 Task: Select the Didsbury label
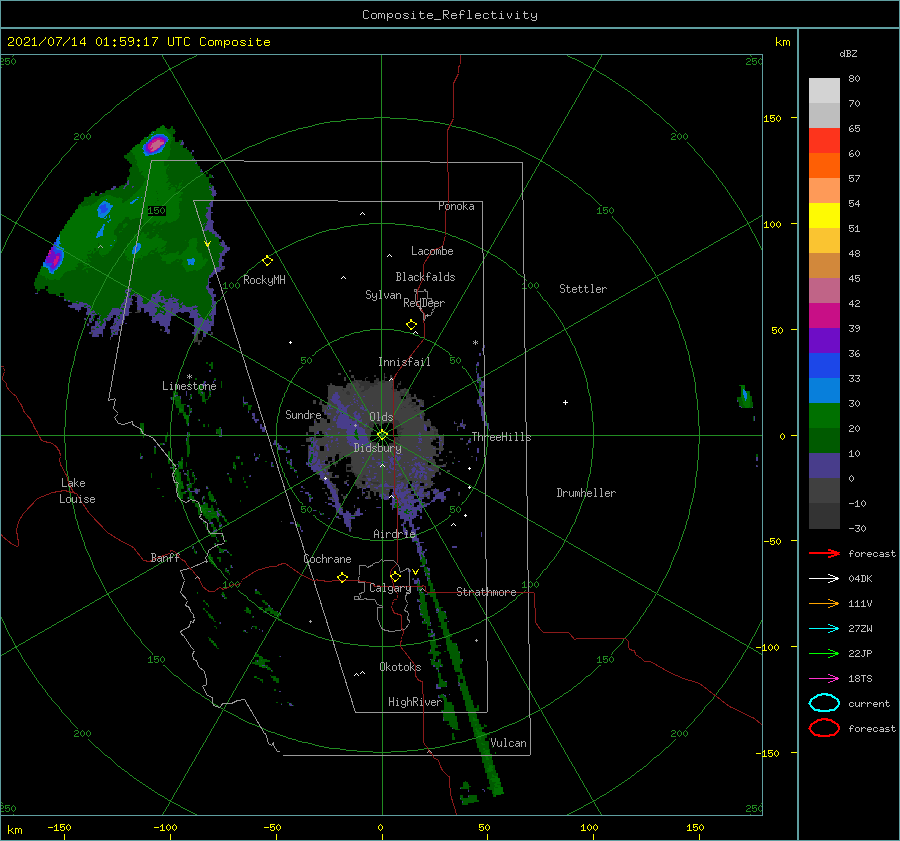coord(378,448)
